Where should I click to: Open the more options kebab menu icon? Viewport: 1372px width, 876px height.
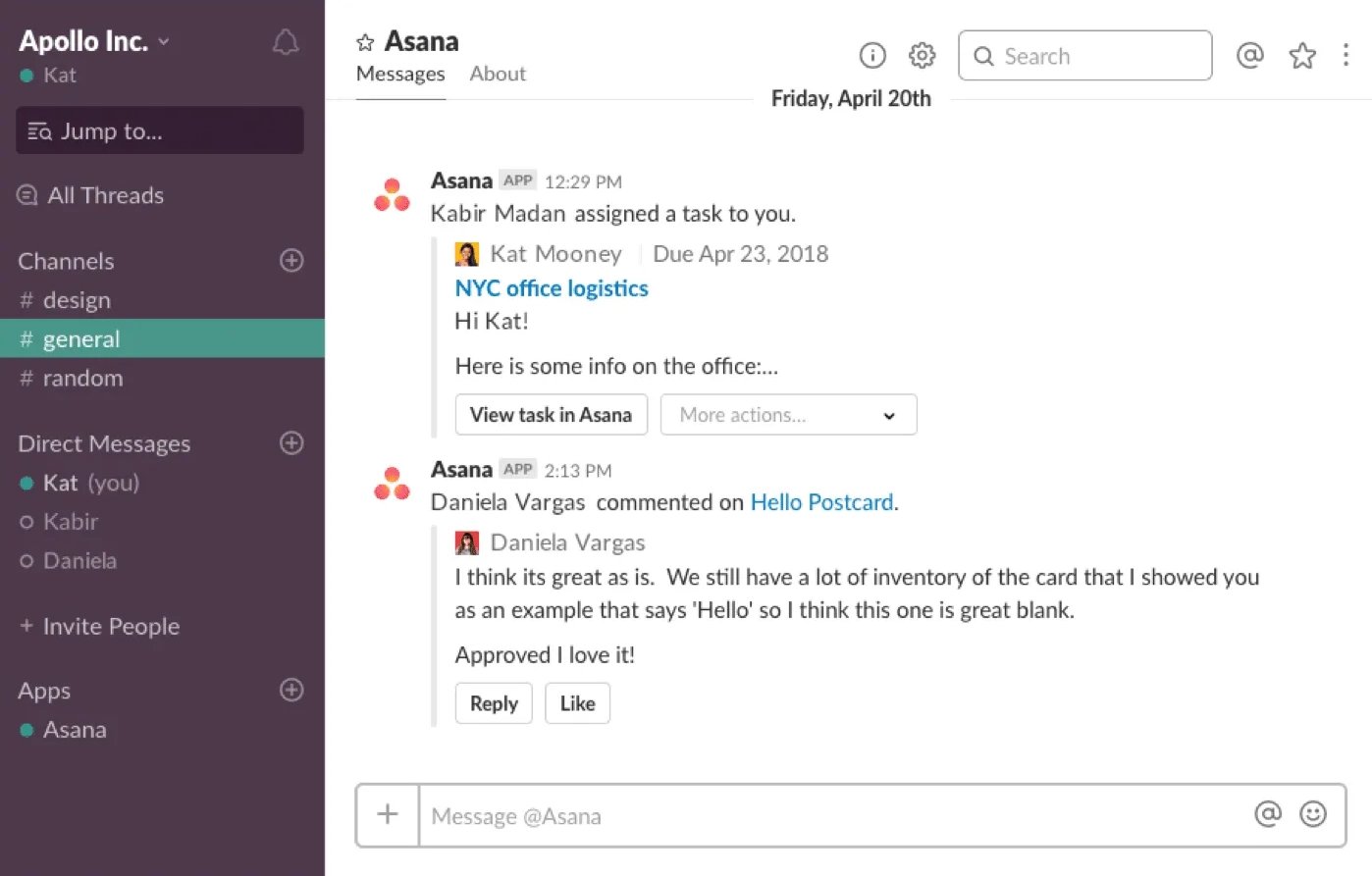click(1346, 56)
